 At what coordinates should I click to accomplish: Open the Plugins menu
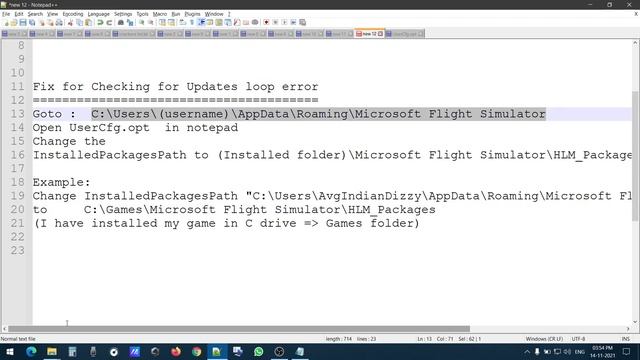click(x=192, y=14)
